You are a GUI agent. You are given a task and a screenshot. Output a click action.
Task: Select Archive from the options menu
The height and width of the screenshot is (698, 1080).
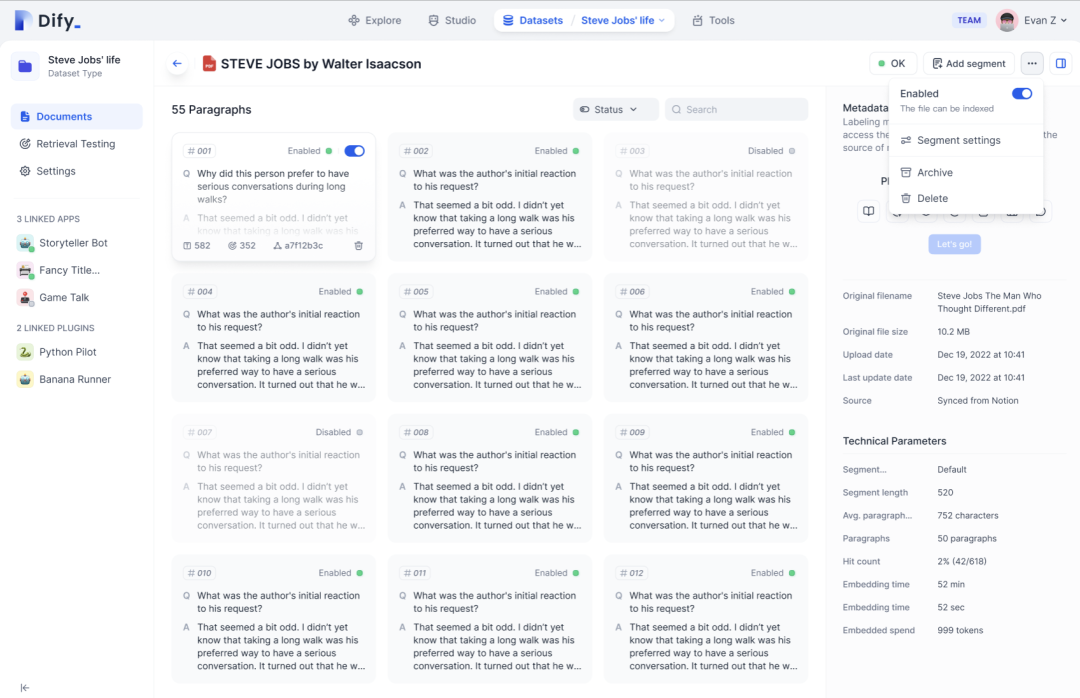coord(934,173)
